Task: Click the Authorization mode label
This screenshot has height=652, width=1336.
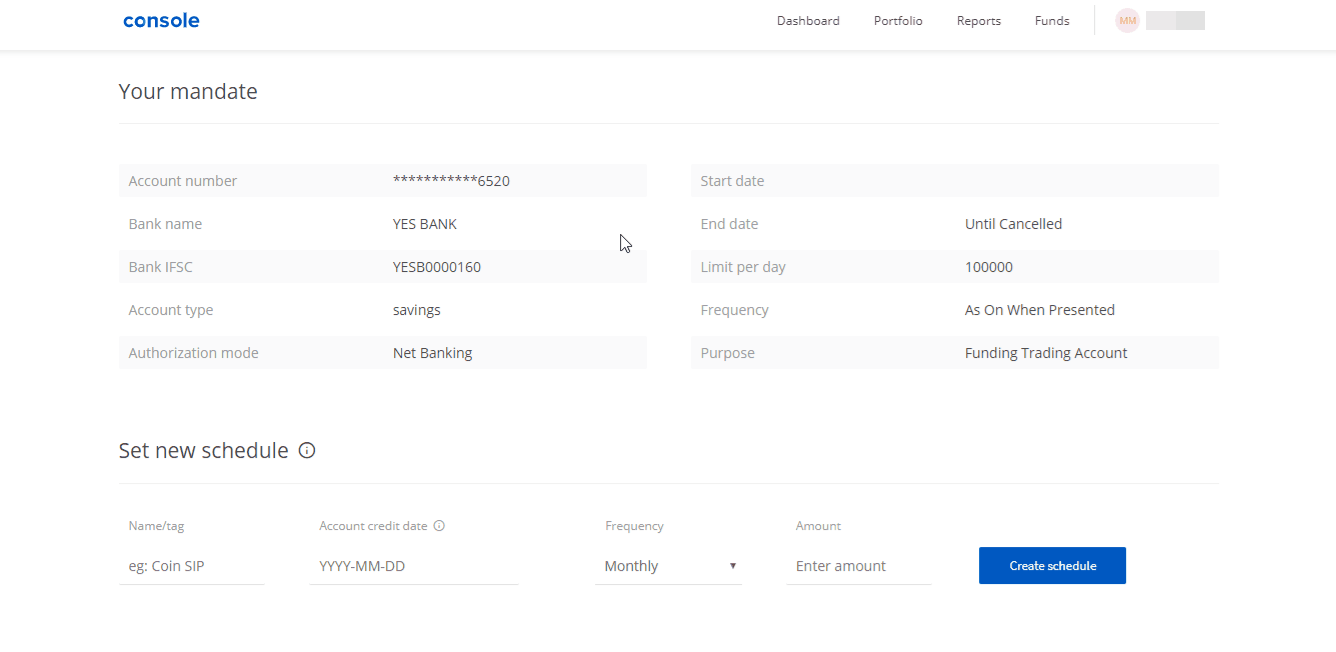Action: [x=194, y=353]
